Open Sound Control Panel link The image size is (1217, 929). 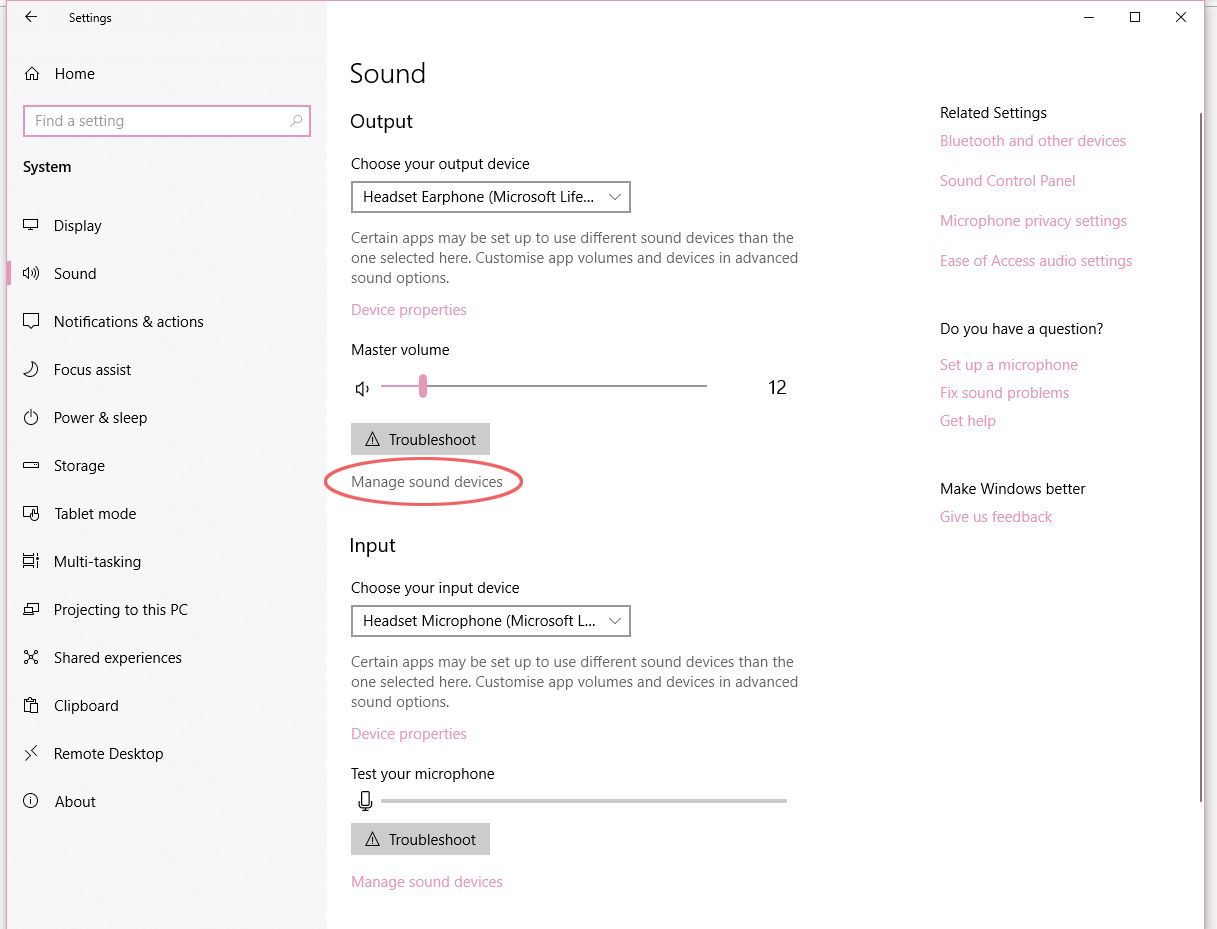1008,181
